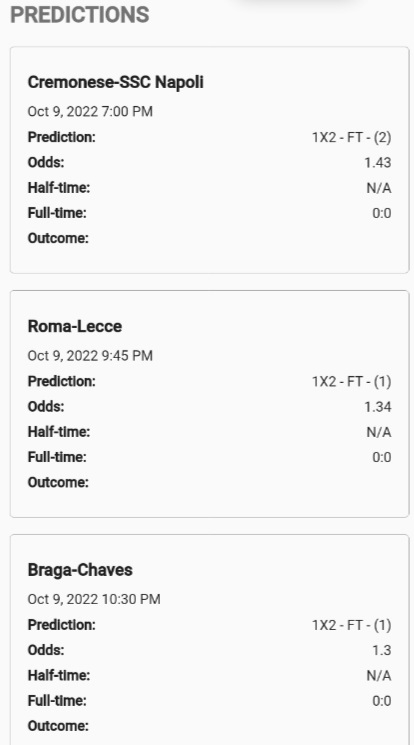The width and height of the screenshot is (414, 745).
Task: Select the Oct 9, 2022 9:45 PM date
Action: click(x=90, y=355)
